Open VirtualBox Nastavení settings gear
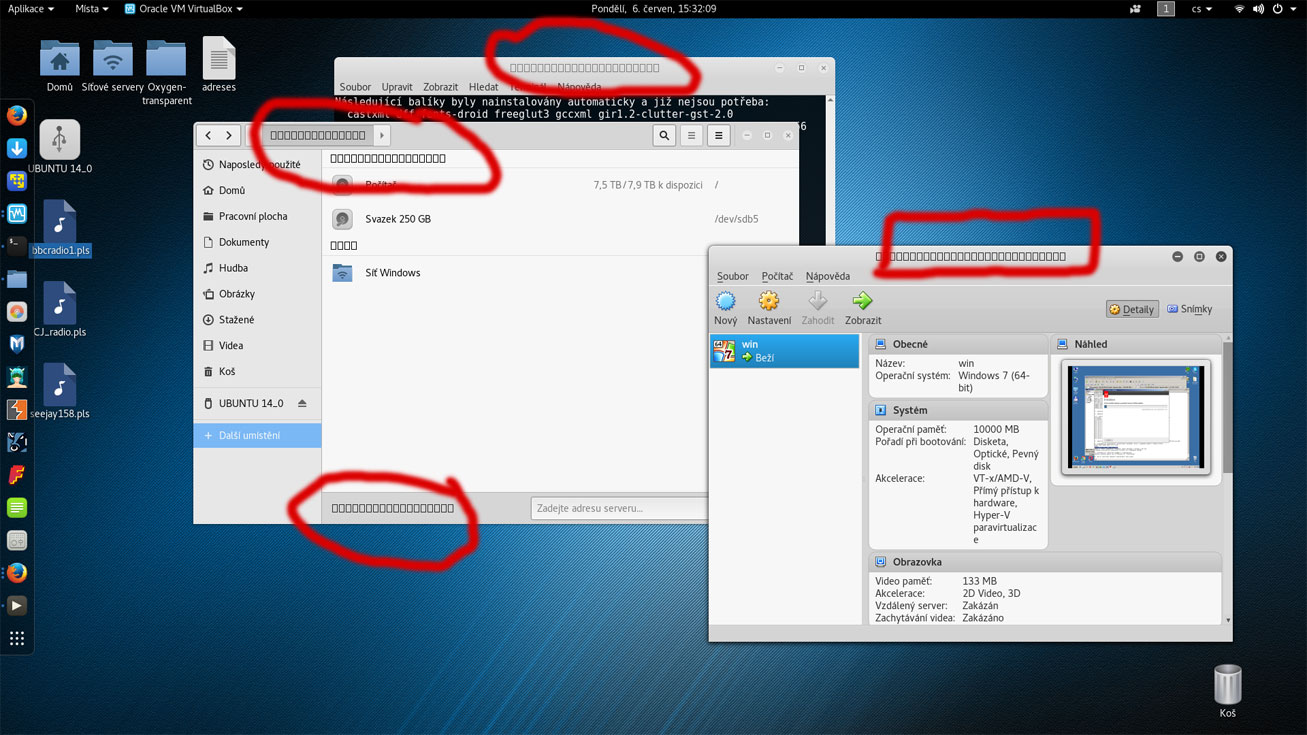The height and width of the screenshot is (735, 1307). (x=768, y=301)
